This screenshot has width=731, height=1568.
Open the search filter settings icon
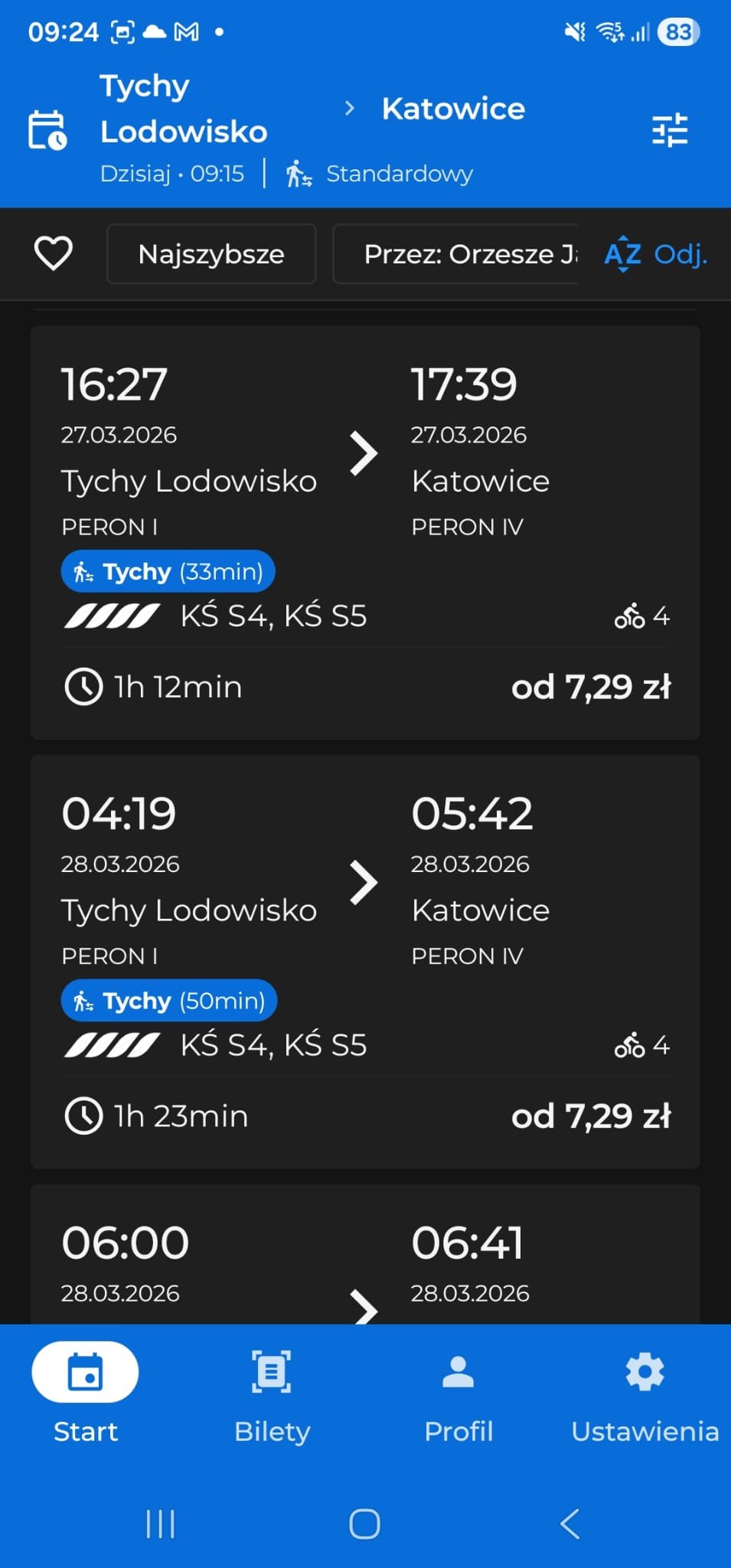click(x=670, y=130)
